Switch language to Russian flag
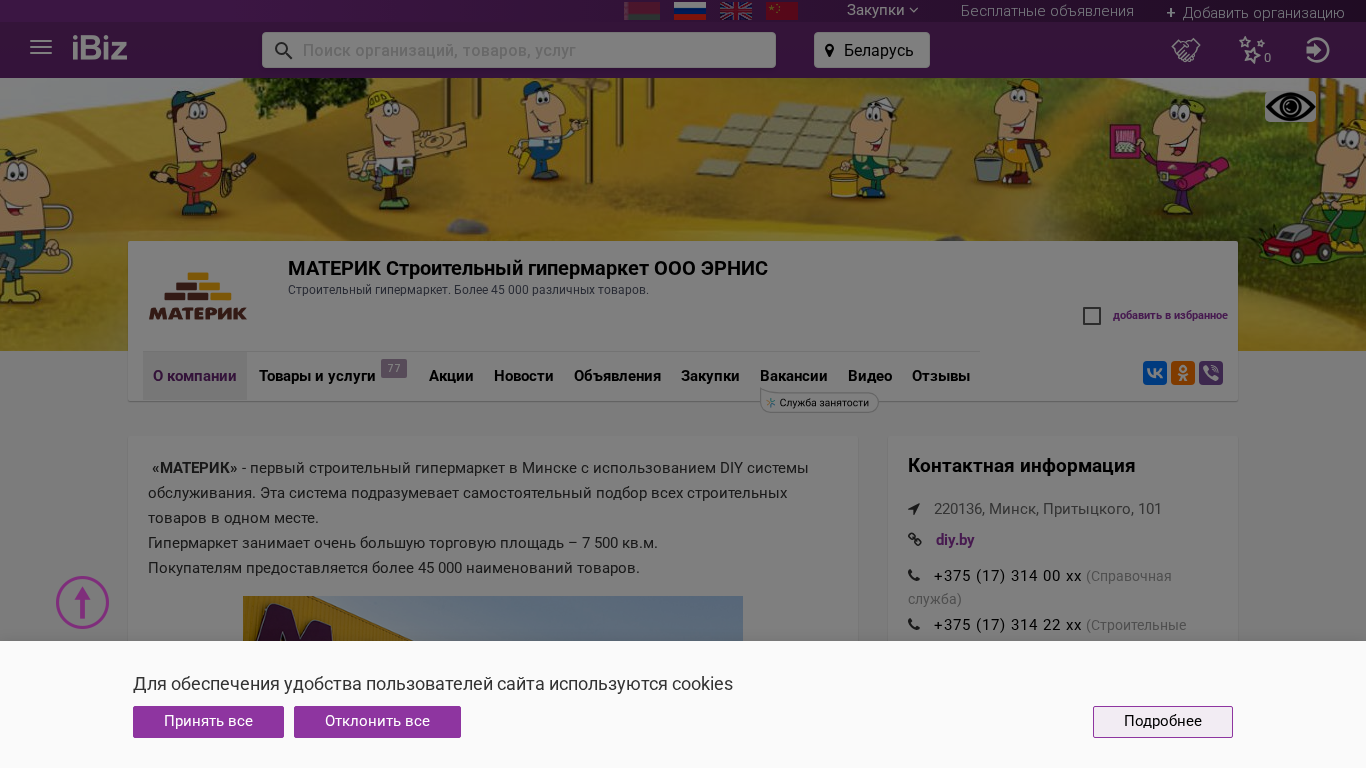The height and width of the screenshot is (768, 1366). [x=690, y=11]
